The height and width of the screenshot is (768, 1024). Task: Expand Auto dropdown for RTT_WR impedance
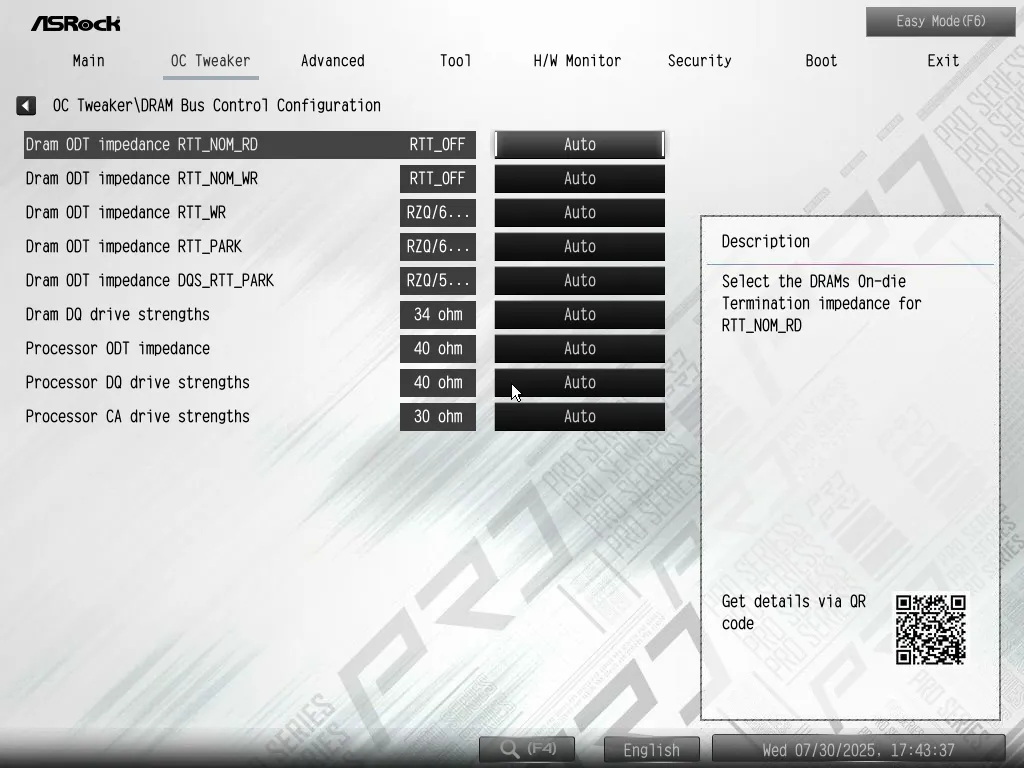point(580,212)
